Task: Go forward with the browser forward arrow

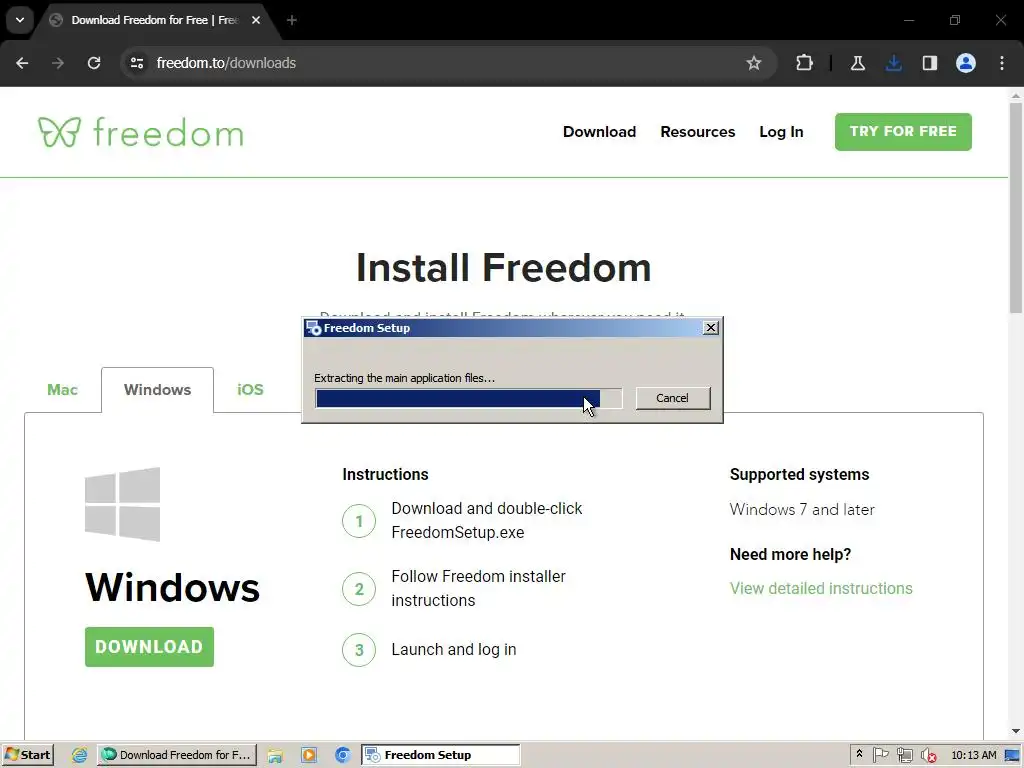Action: (58, 63)
